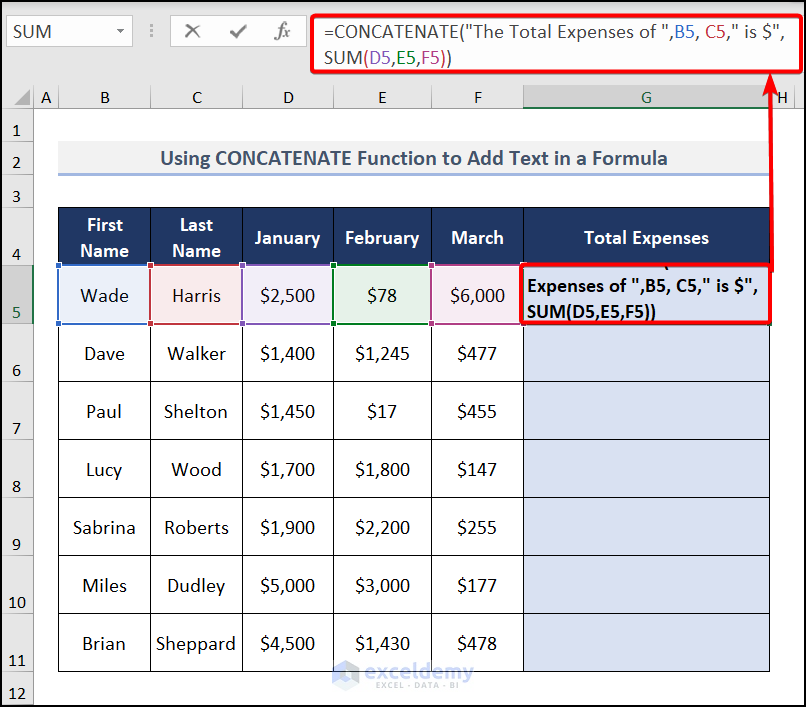
Task: Select row 8 header
Action: (x=16, y=470)
